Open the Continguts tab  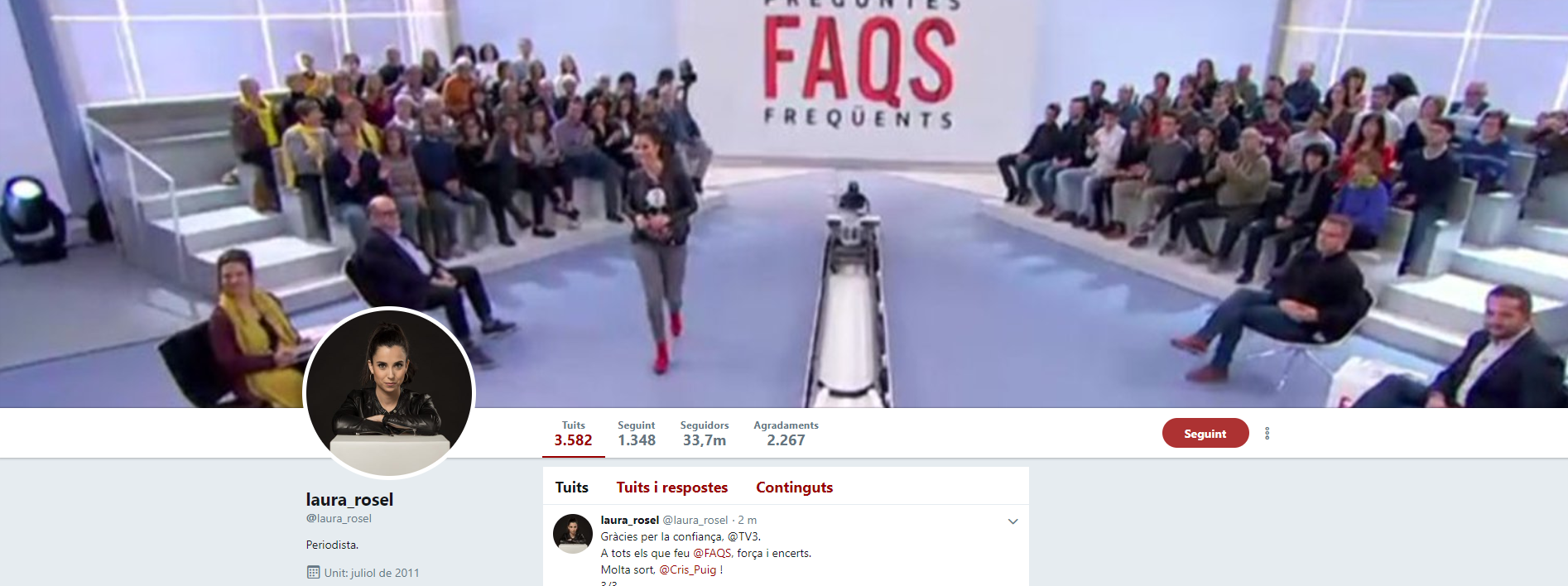(x=794, y=488)
